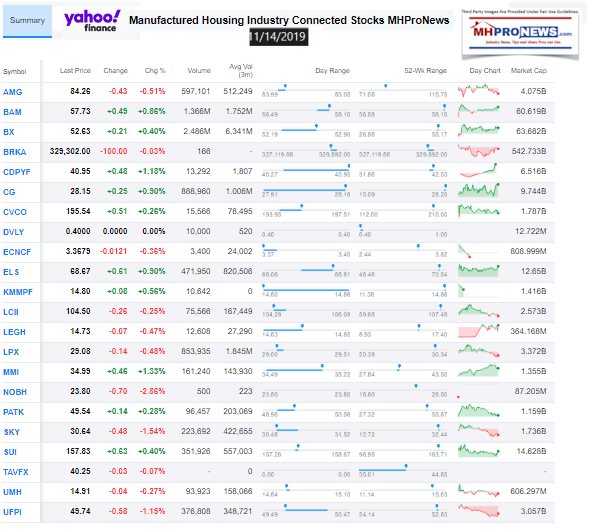This screenshot has height=532, width=589.
Task: Open the CG ticker link
Action: coord(9,192)
